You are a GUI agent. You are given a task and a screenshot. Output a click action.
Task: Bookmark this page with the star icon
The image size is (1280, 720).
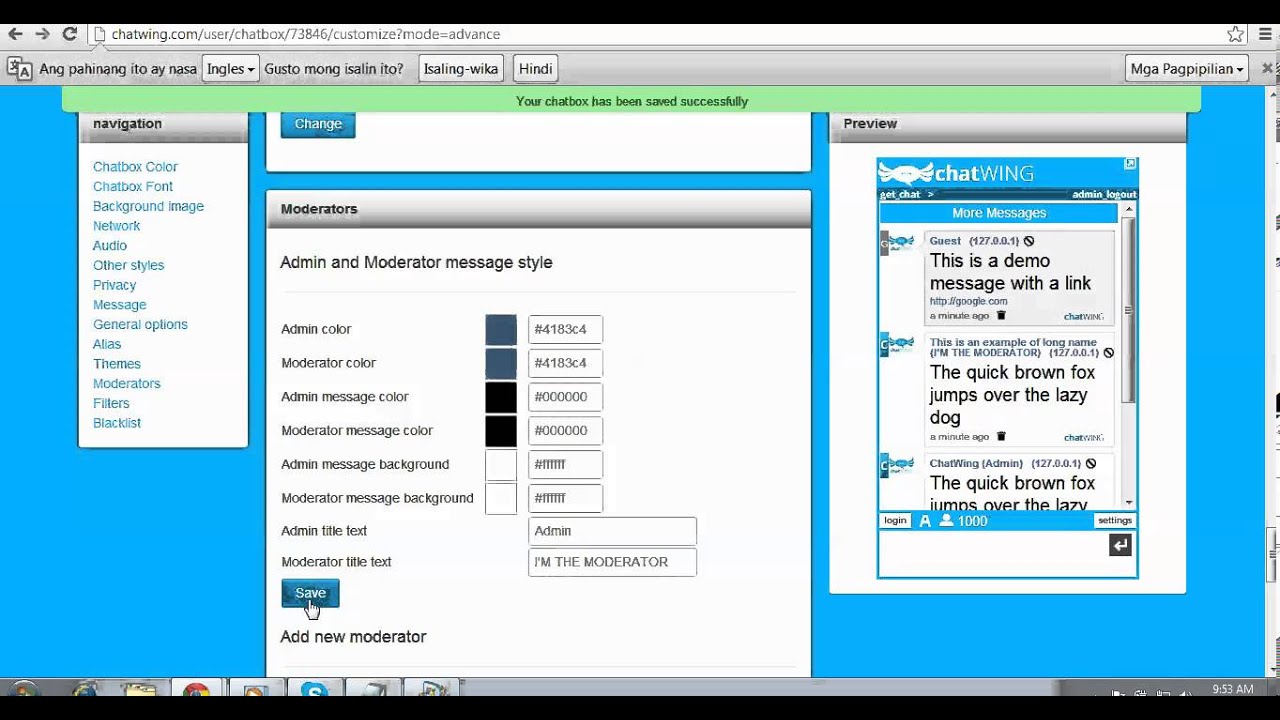[x=1236, y=34]
